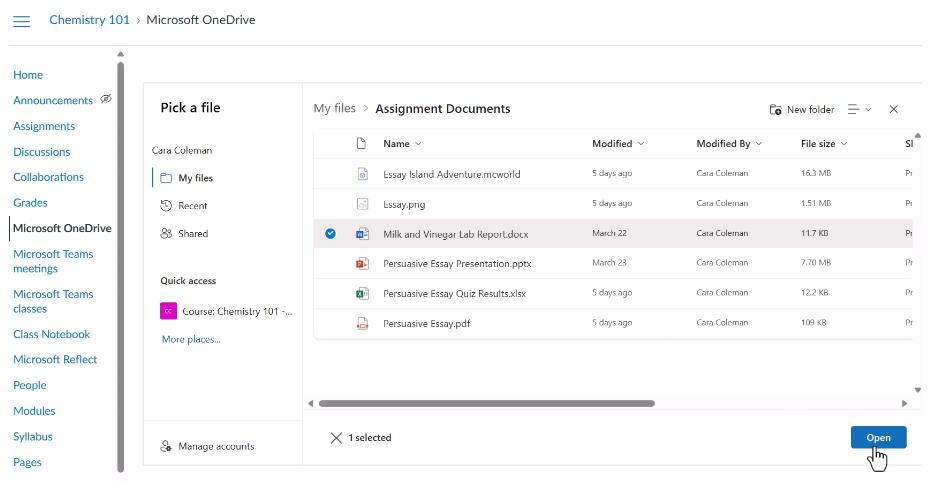Click the My files folder icon
This screenshot has width=930, height=481.
166,178
